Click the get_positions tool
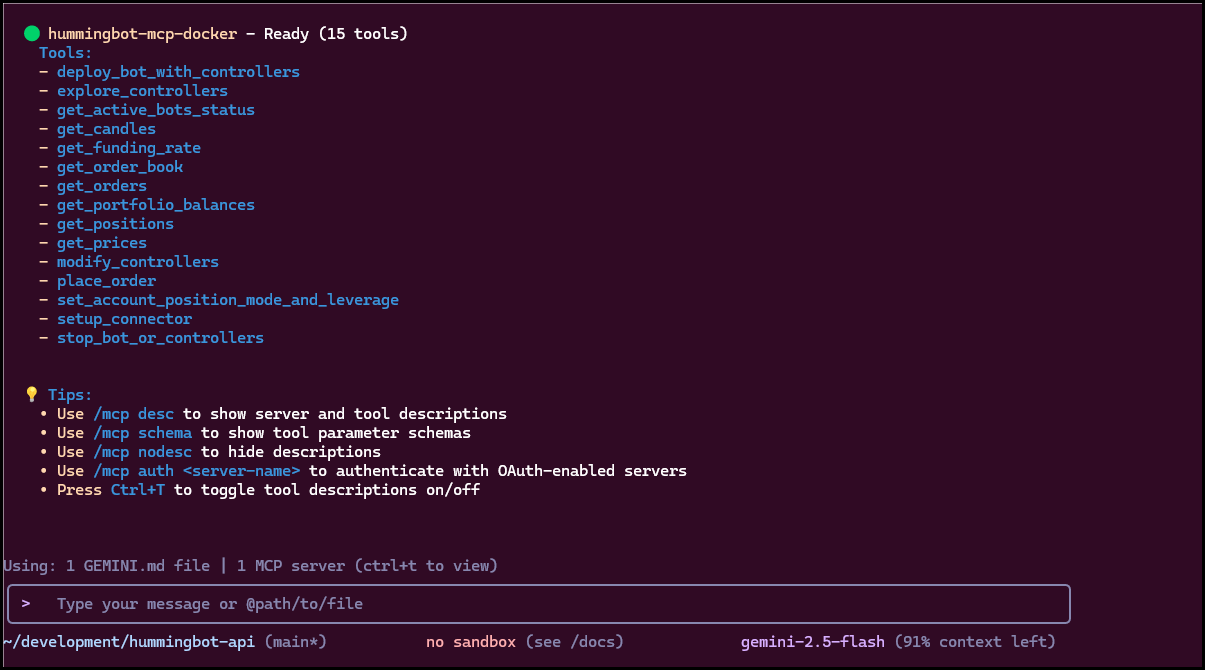Screen dimensions: 1205x670 [115, 223]
